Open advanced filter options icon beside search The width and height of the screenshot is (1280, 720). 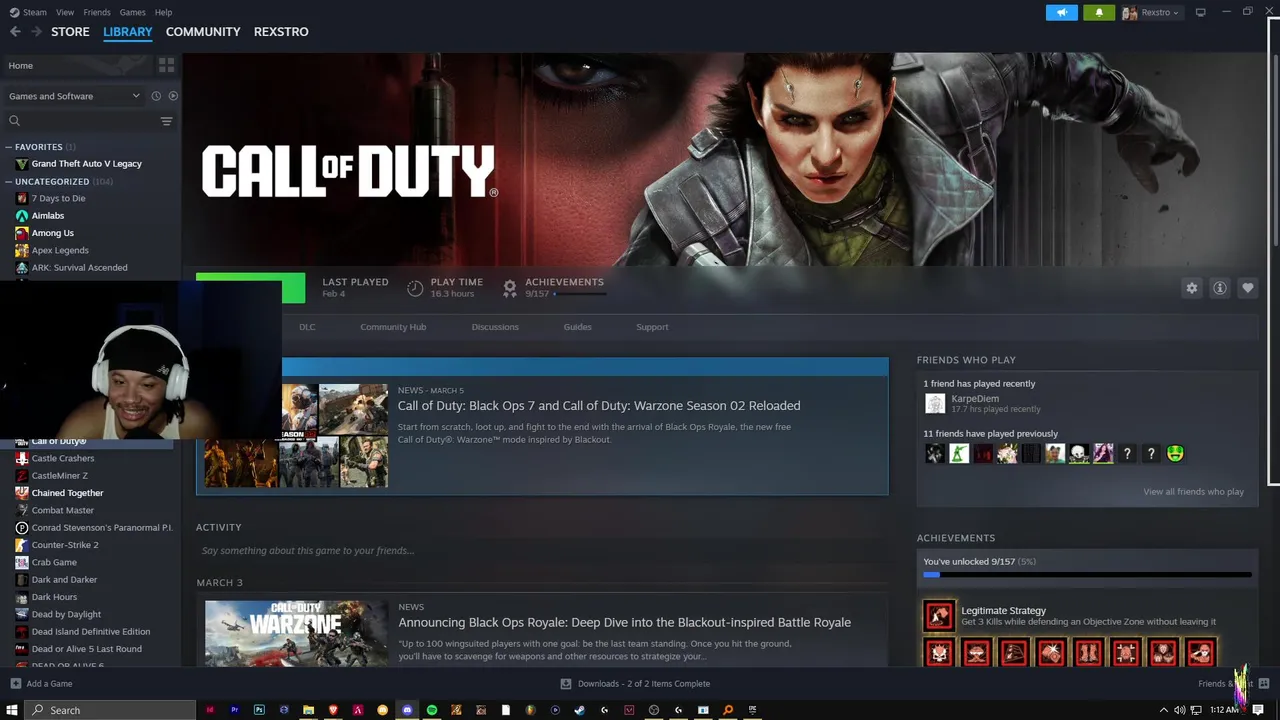[166, 121]
